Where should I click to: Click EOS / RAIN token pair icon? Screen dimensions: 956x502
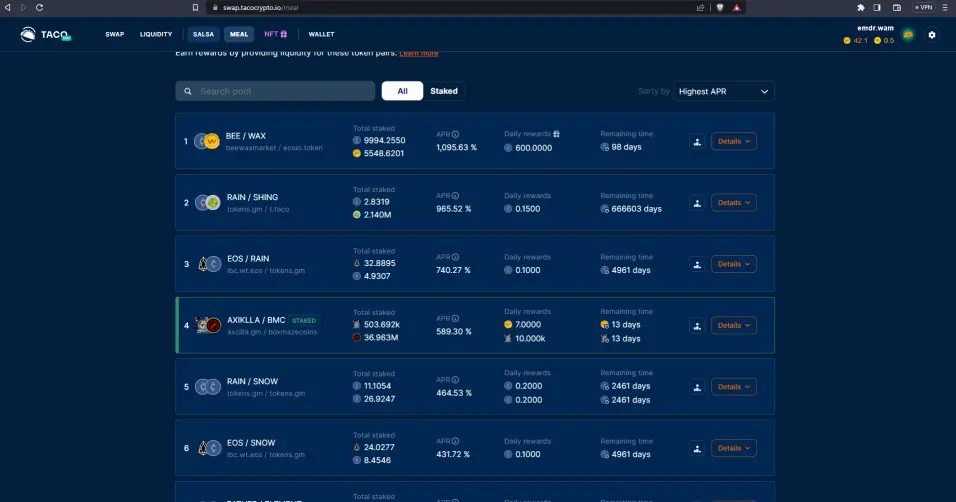click(x=209, y=264)
